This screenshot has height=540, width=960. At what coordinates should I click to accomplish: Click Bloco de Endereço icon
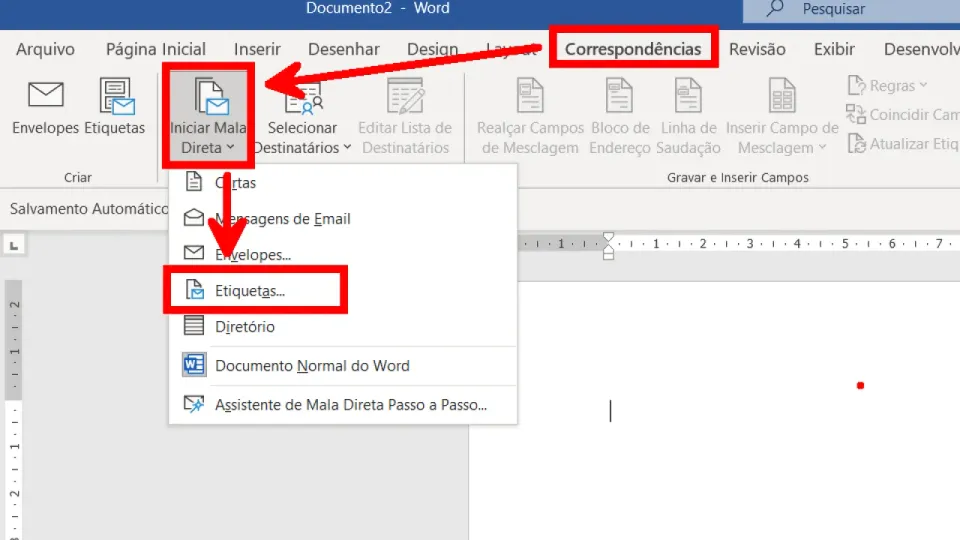[x=619, y=95]
